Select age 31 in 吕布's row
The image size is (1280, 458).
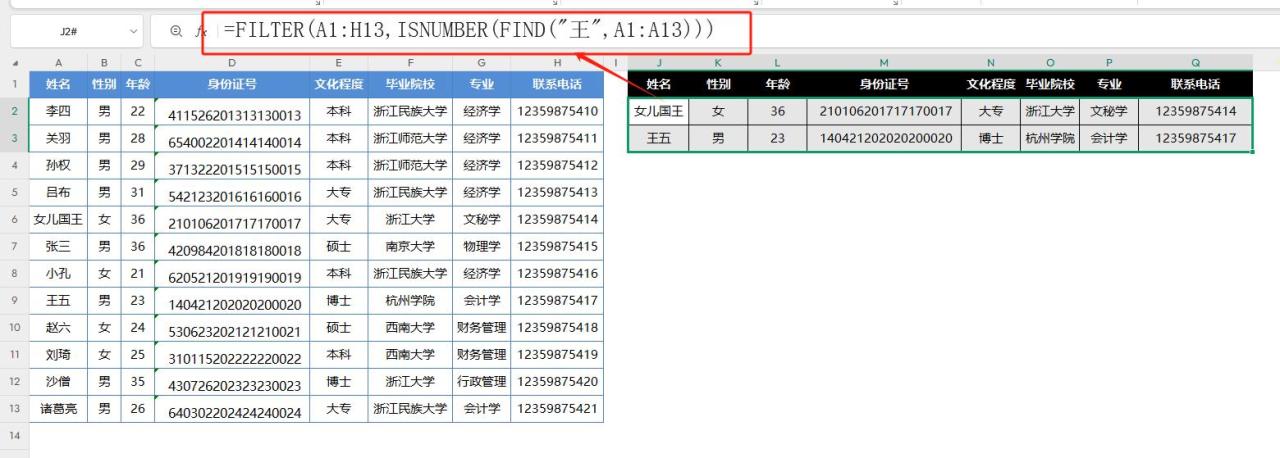coord(138,192)
